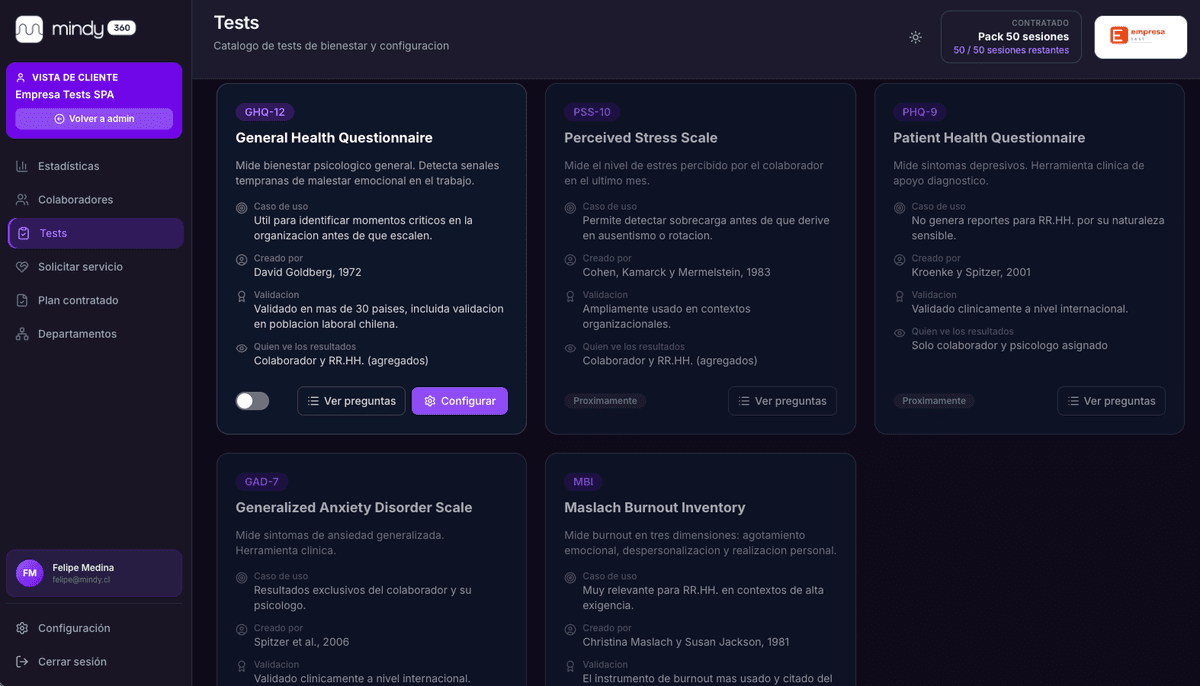Click the Mindy 360 logo
1200x686 pixels.
(x=75, y=29)
